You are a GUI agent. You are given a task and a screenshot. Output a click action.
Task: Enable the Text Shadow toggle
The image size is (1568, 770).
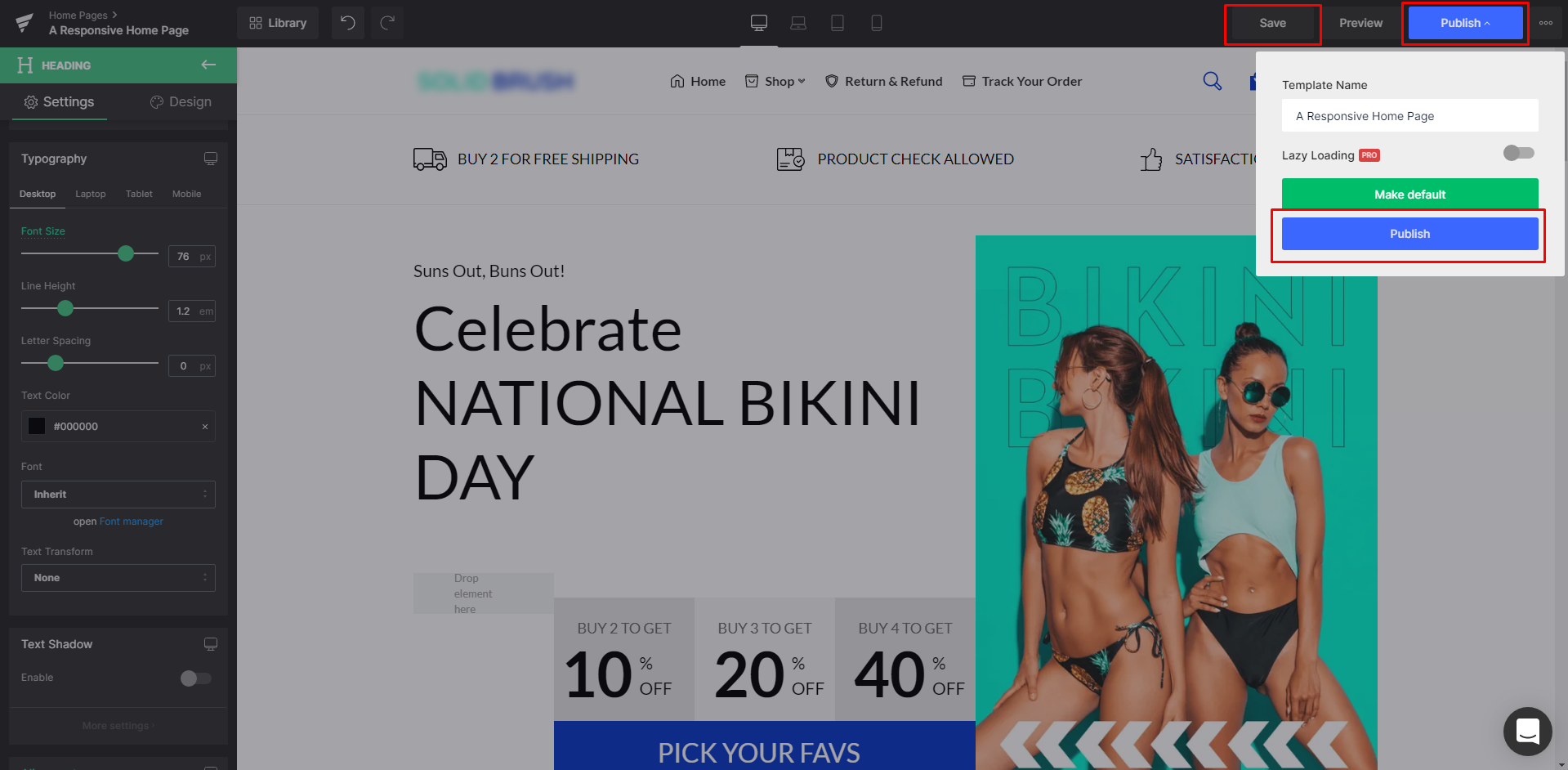tap(195, 678)
